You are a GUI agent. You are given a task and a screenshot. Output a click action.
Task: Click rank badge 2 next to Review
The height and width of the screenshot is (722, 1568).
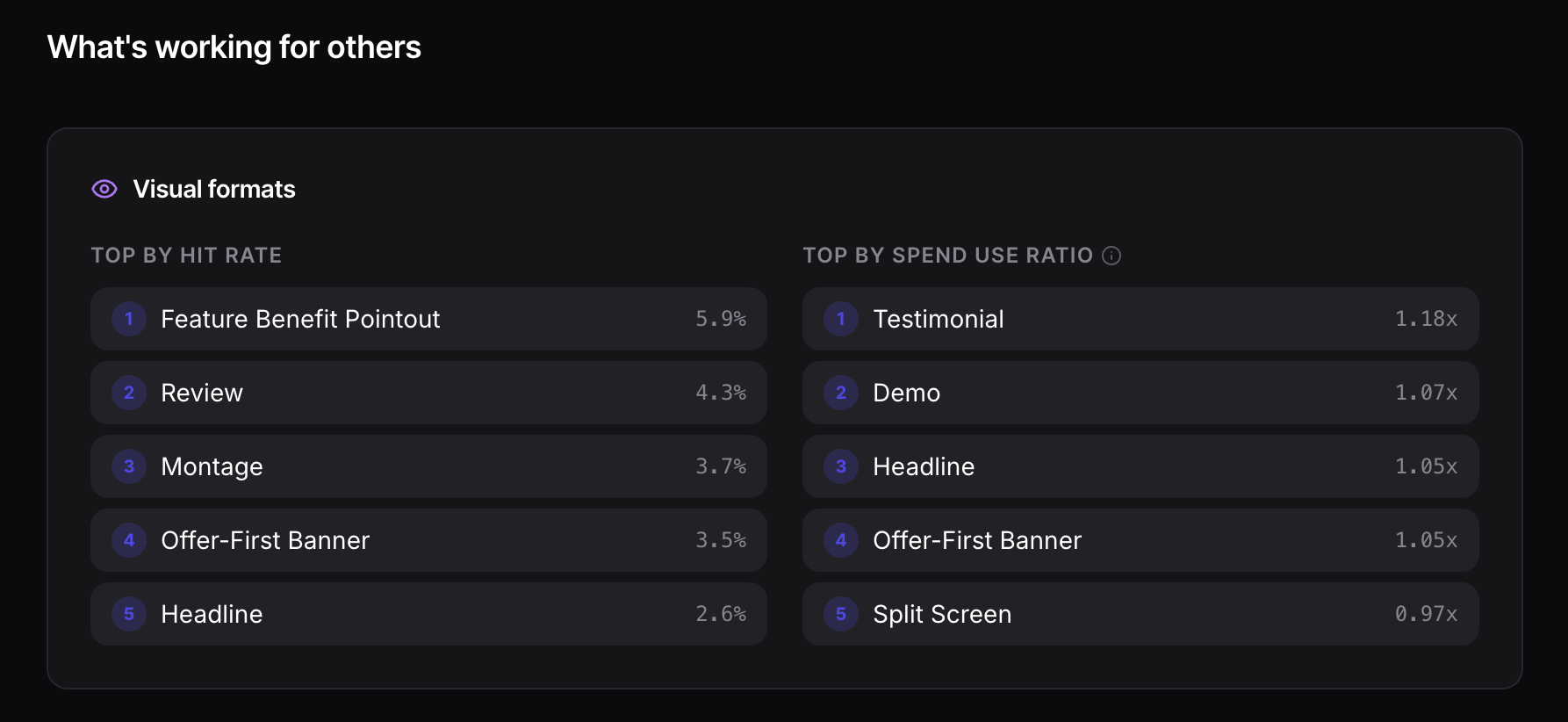129,393
